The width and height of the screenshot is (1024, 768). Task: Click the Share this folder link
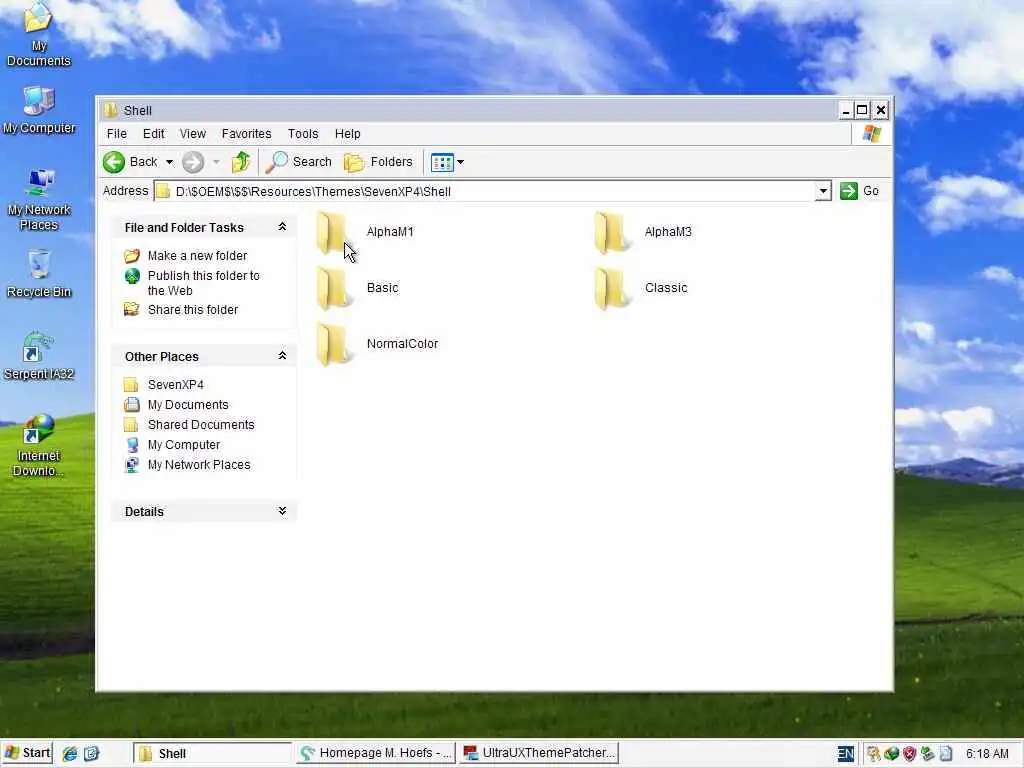[x=193, y=310]
